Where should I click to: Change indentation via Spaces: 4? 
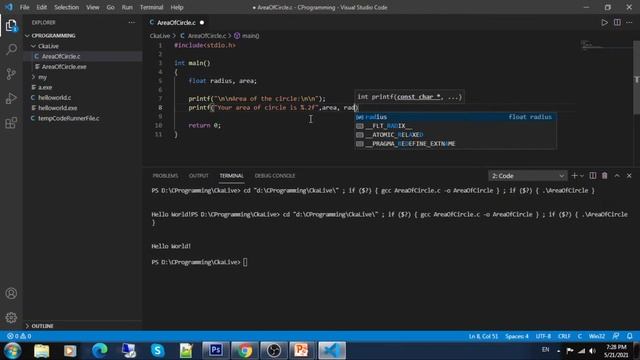517,336
